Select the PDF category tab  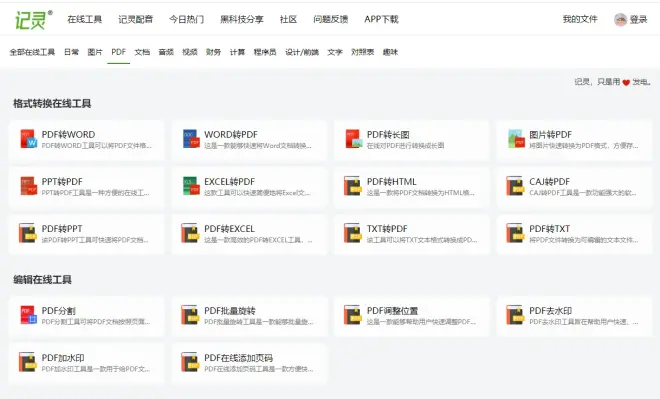pyautogui.click(x=119, y=52)
